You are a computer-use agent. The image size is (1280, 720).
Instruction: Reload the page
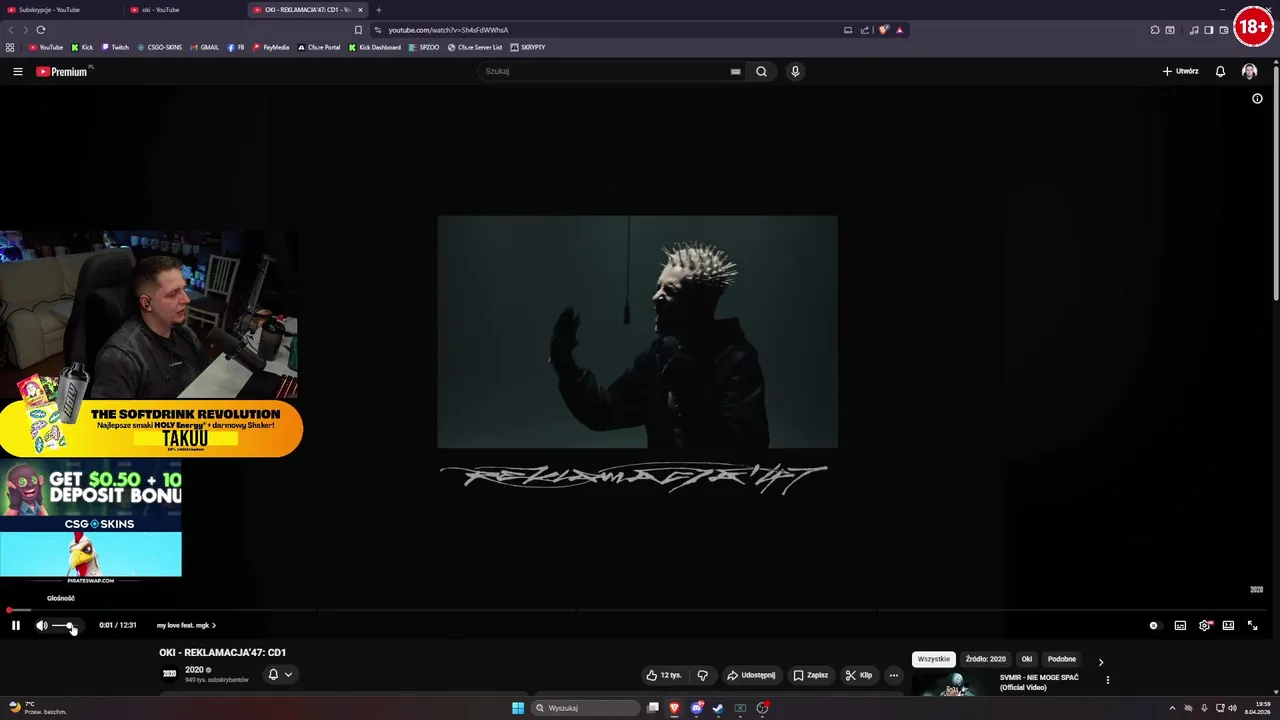pos(41,30)
